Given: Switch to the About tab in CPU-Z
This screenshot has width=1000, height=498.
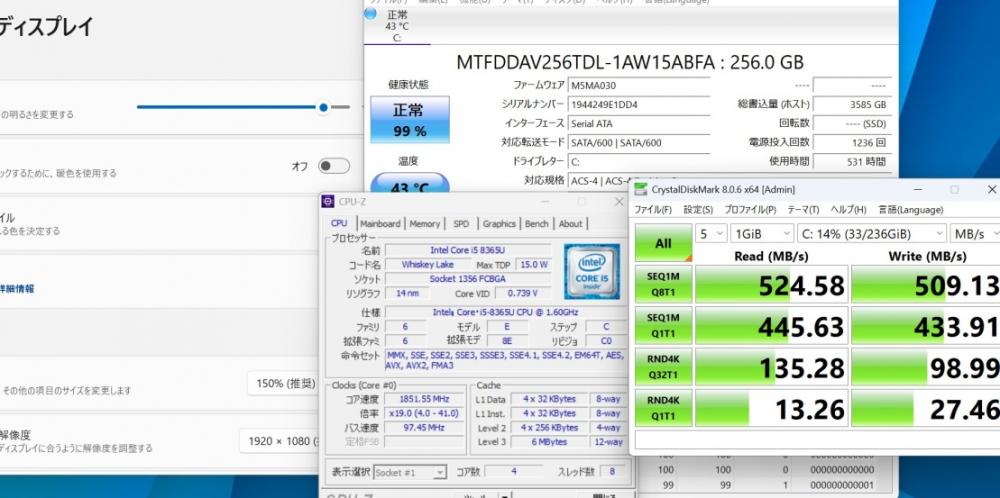Looking at the screenshot, I should point(570,224).
